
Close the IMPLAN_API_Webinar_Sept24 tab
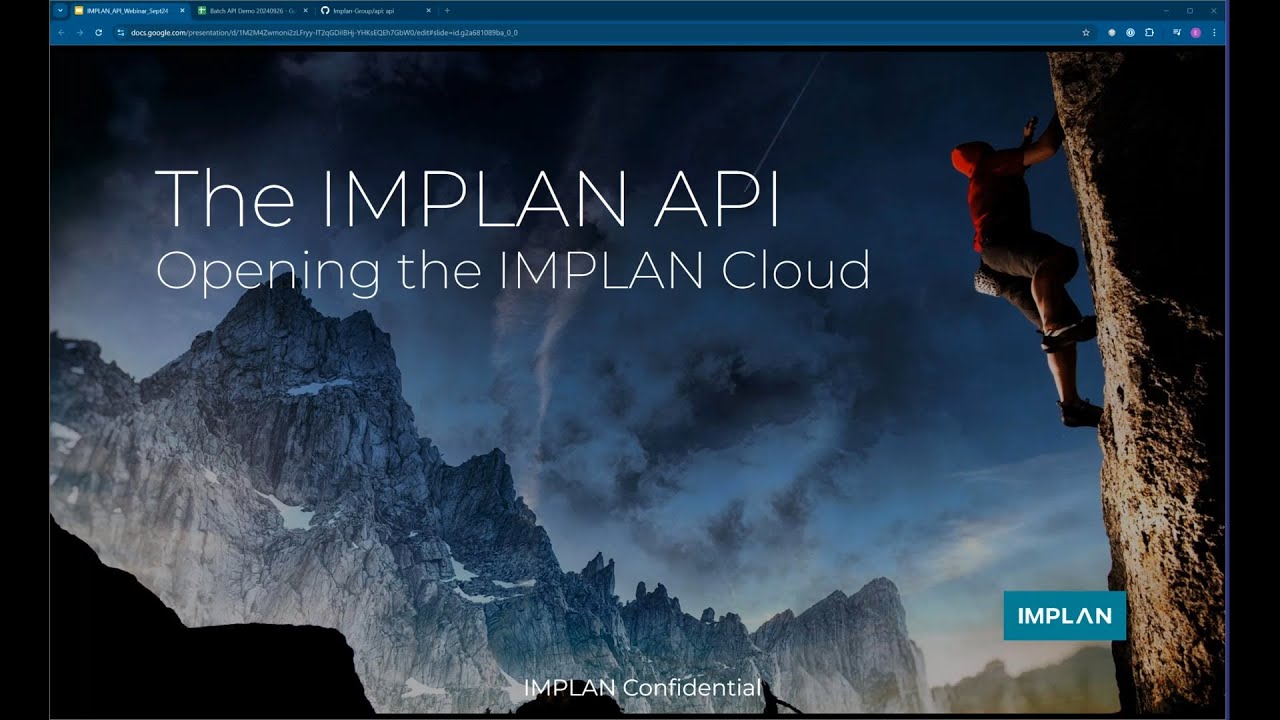182,10
